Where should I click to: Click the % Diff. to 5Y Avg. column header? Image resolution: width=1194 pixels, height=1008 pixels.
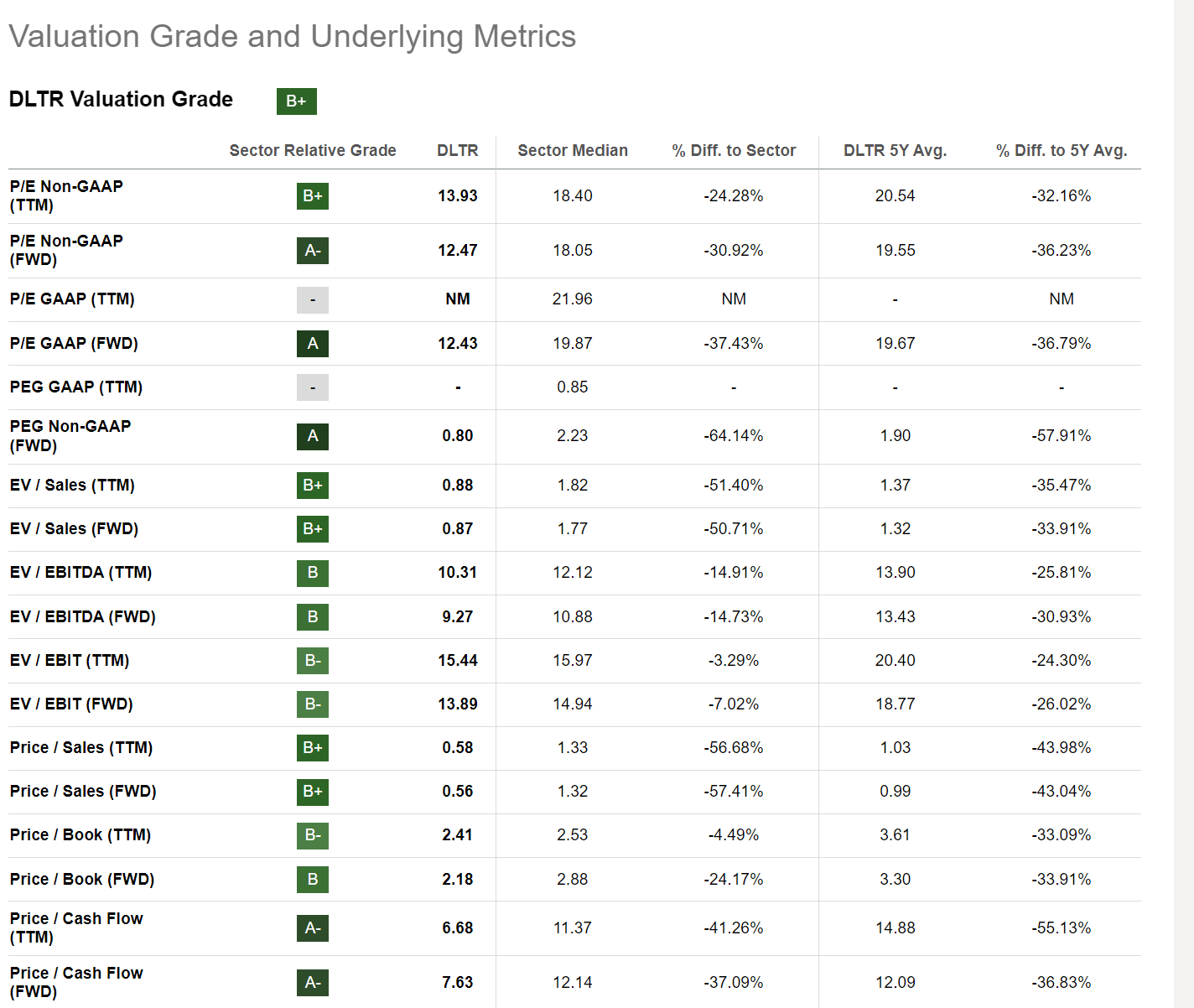click(1062, 151)
